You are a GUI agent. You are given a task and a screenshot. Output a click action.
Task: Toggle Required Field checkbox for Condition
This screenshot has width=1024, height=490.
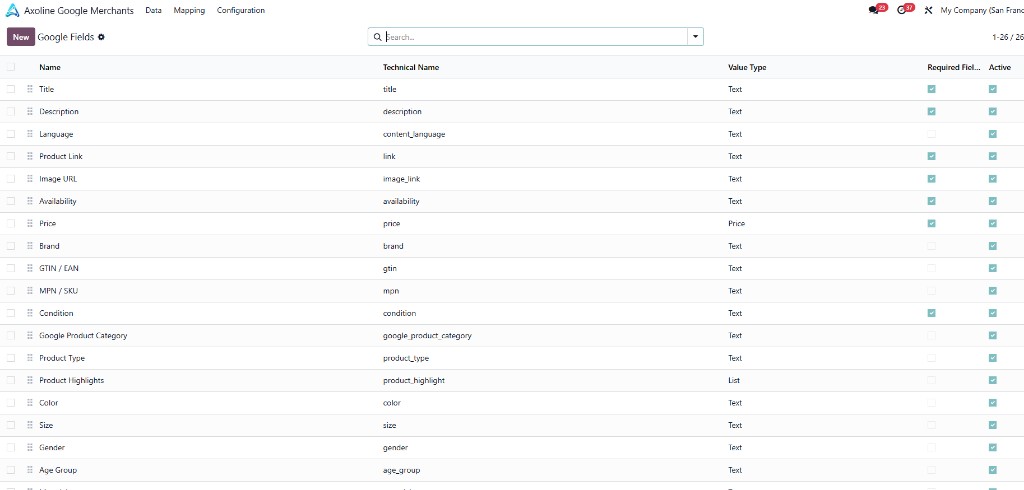tap(931, 313)
